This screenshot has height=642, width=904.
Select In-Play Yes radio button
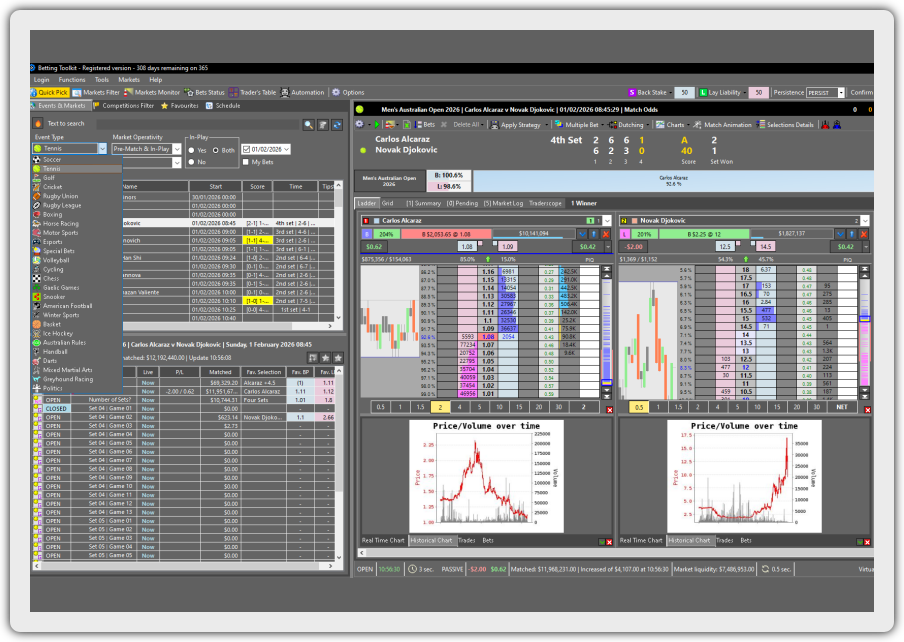191,150
